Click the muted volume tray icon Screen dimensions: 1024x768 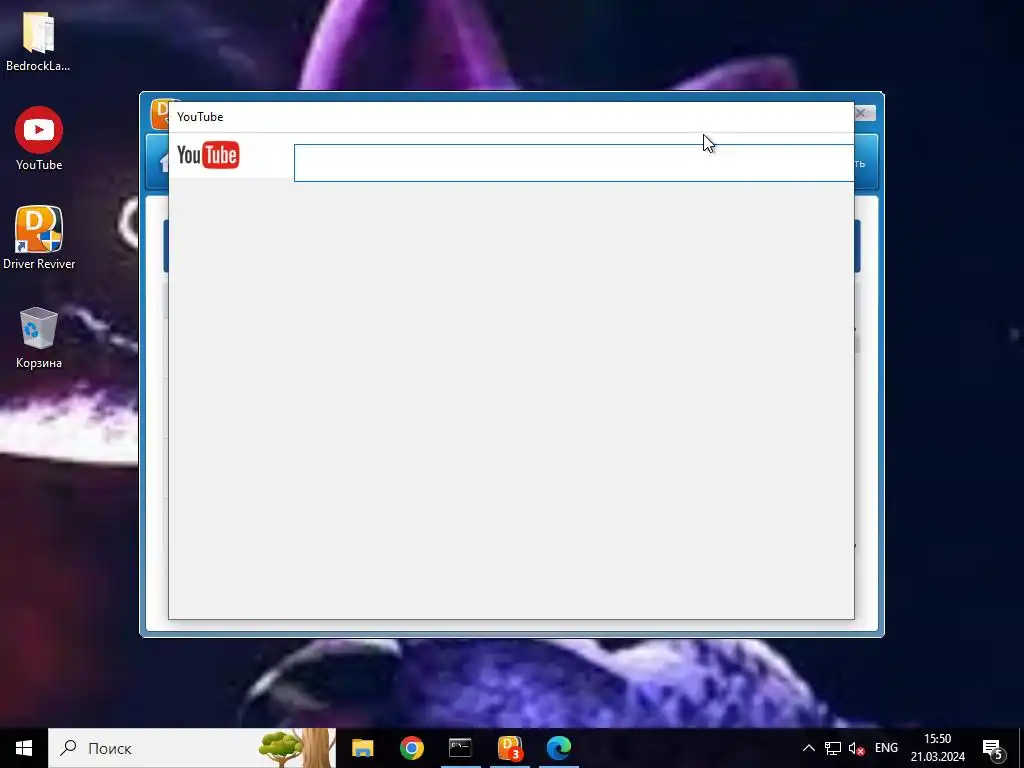[856, 748]
